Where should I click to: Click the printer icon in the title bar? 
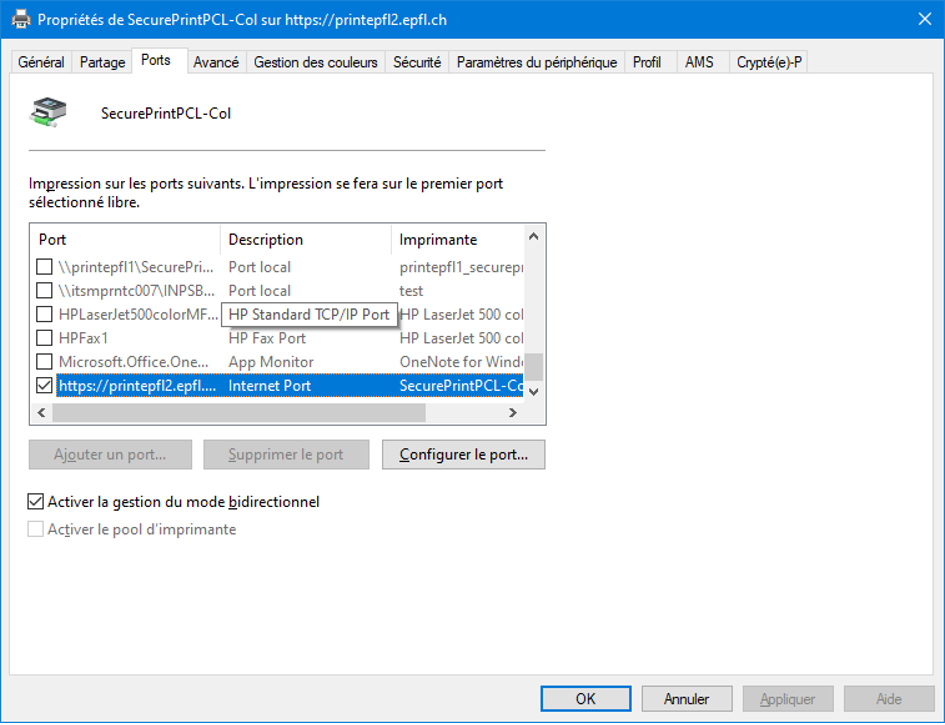coord(20,19)
